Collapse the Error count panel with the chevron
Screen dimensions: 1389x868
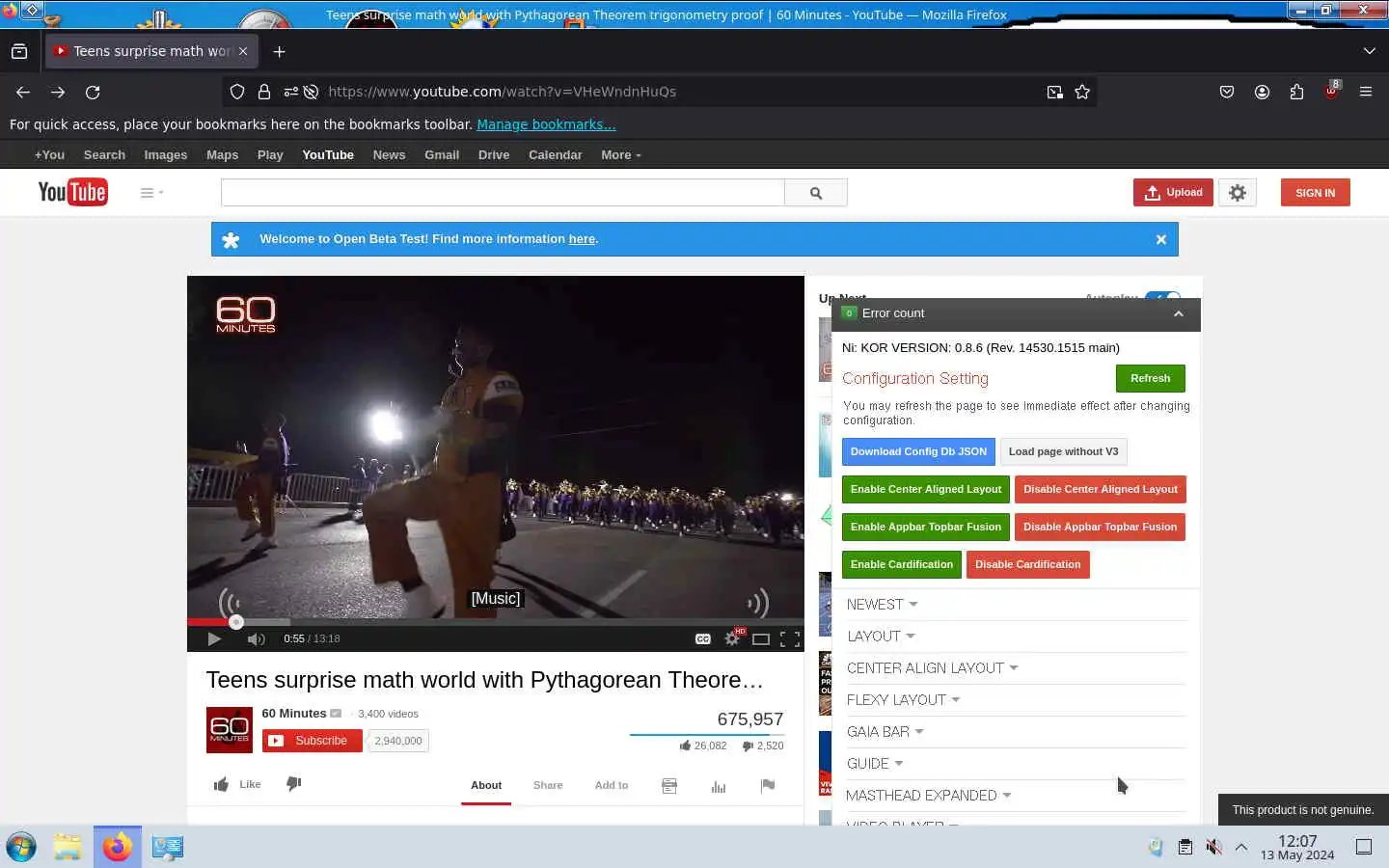click(1179, 314)
